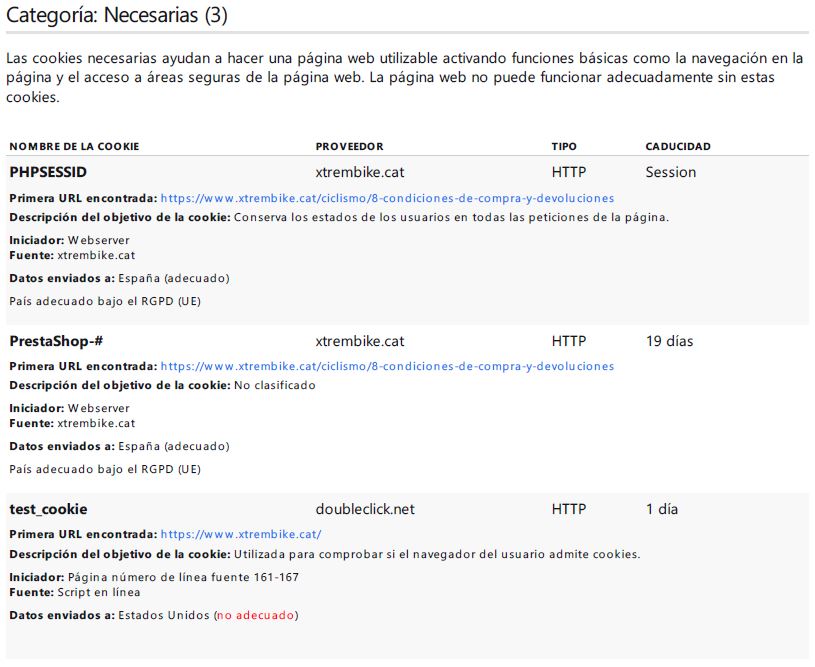Click the test_cookie cookie name
Viewport: 815px width, 667px height.
[x=48, y=509]
